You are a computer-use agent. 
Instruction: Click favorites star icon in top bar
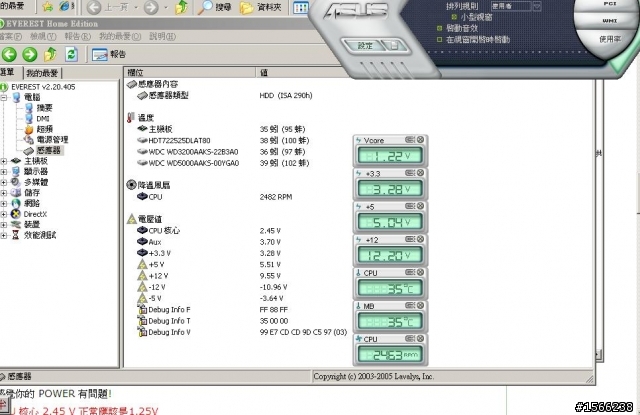point(47,7)
